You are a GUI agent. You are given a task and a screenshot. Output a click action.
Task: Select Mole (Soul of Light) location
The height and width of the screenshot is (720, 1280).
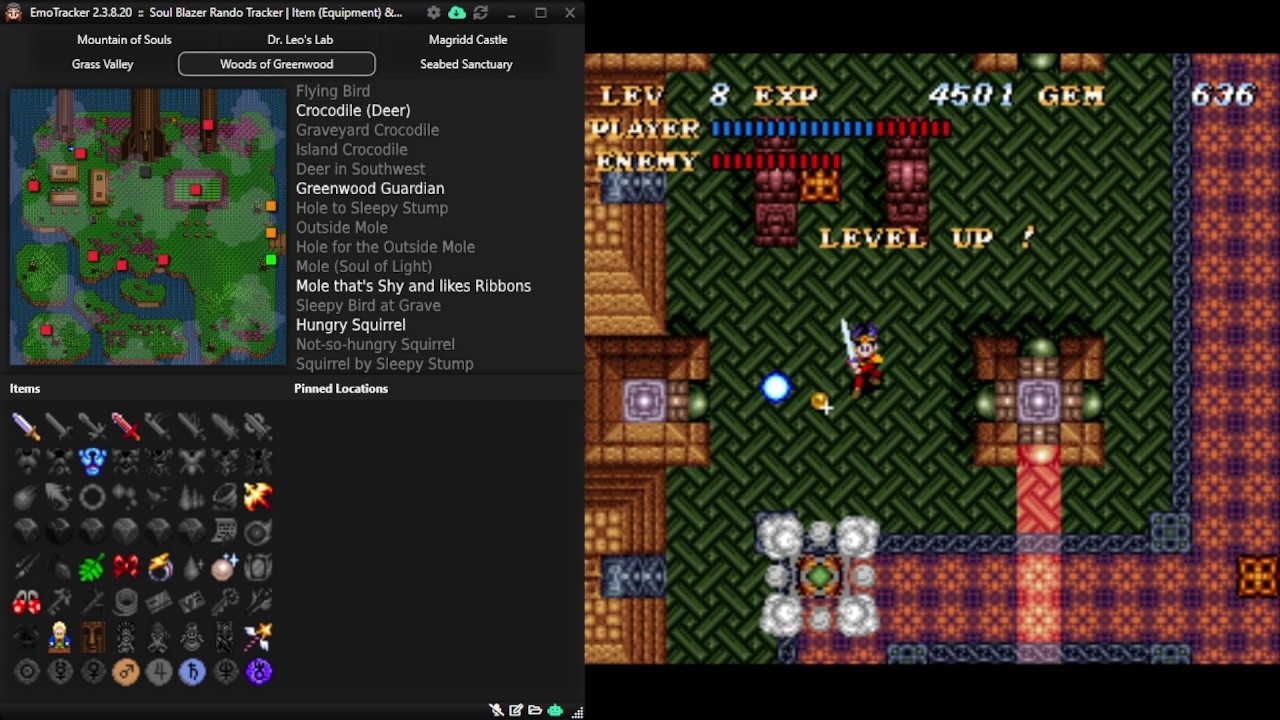pos(364,266)
